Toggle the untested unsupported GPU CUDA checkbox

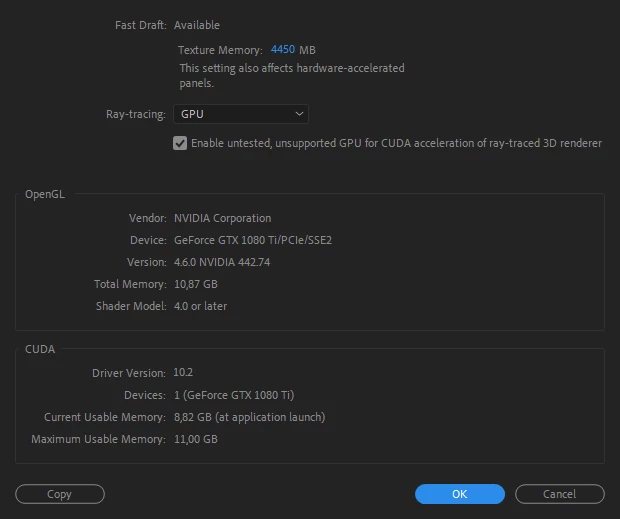coord(180,143)
